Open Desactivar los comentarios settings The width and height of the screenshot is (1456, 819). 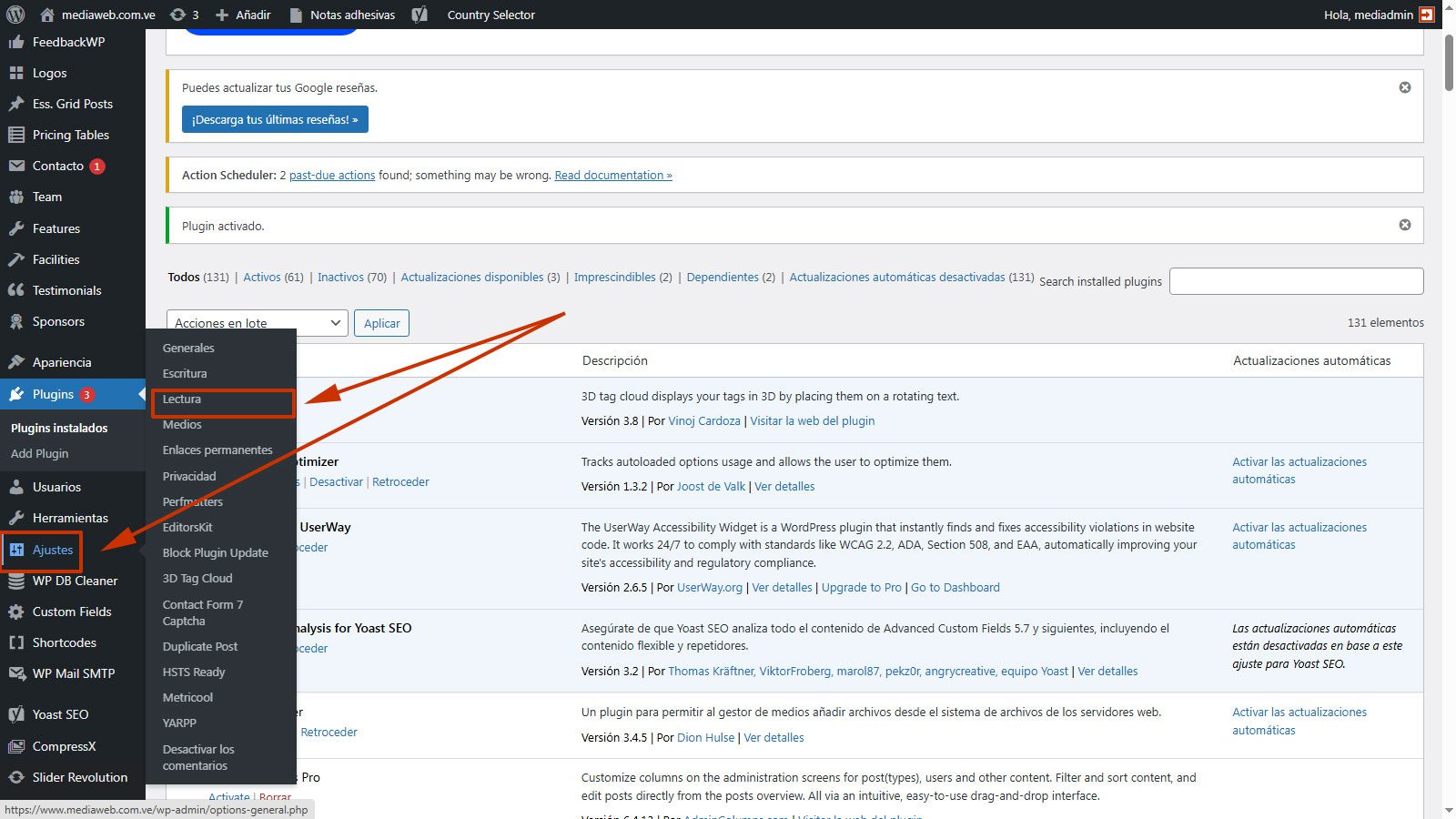point(198,757)
